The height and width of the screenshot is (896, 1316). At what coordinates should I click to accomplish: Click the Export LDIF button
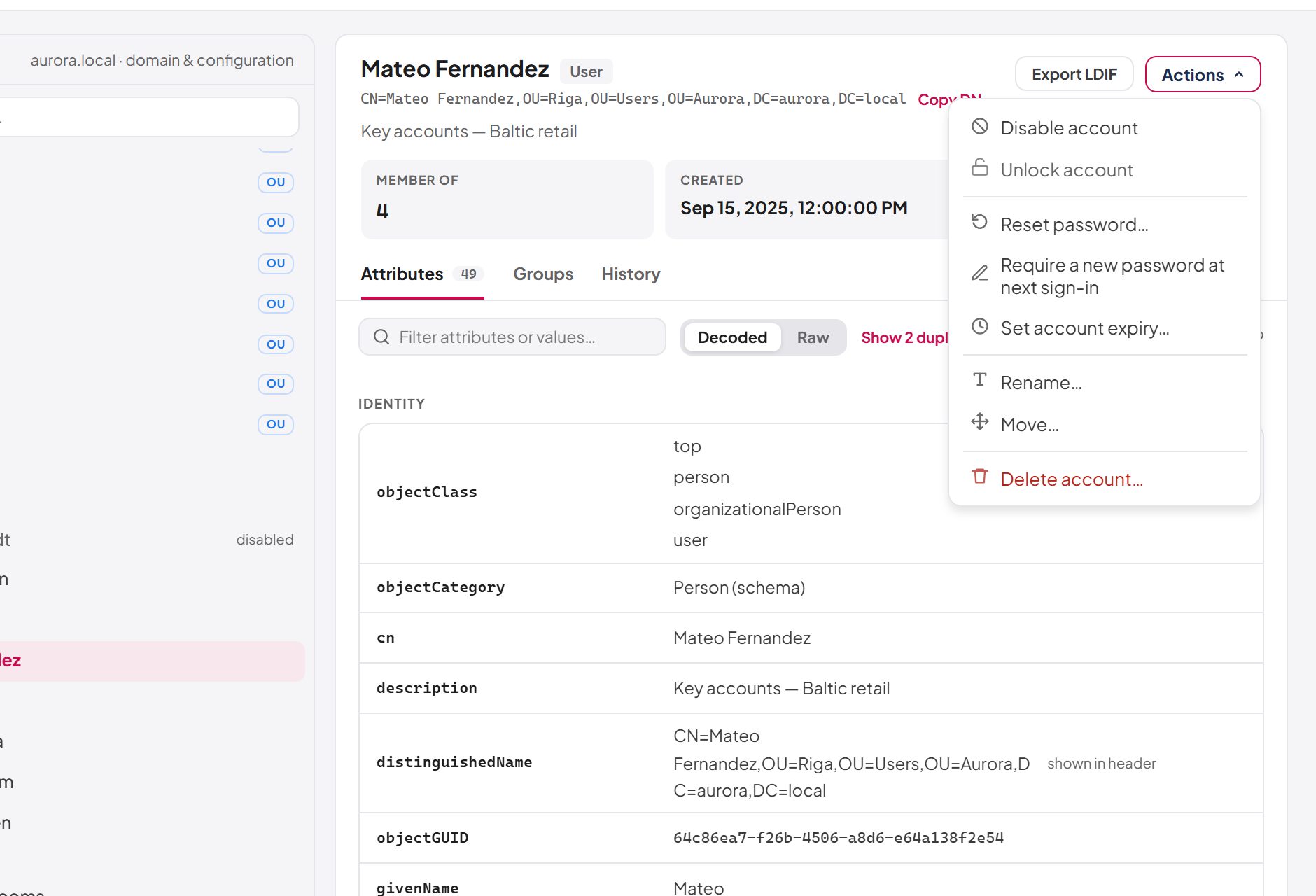[1074, 74]
